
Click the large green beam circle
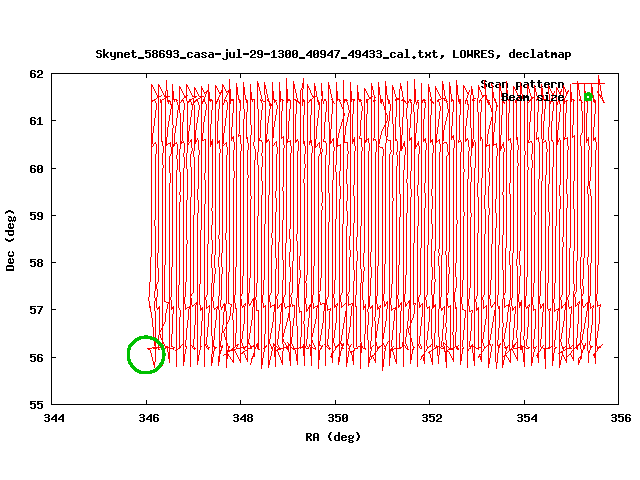pos(146,354)
